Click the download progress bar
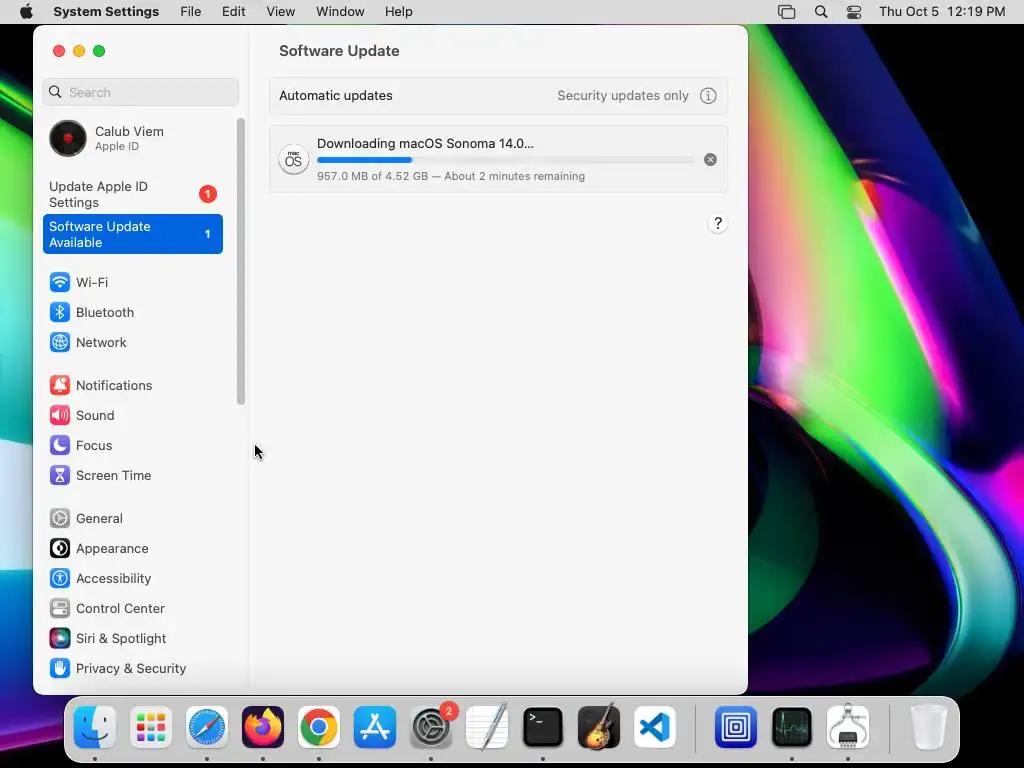Image resolution: width=1024 pixels, height=768 pixels. pyautogui.click(x=505, y=160)
